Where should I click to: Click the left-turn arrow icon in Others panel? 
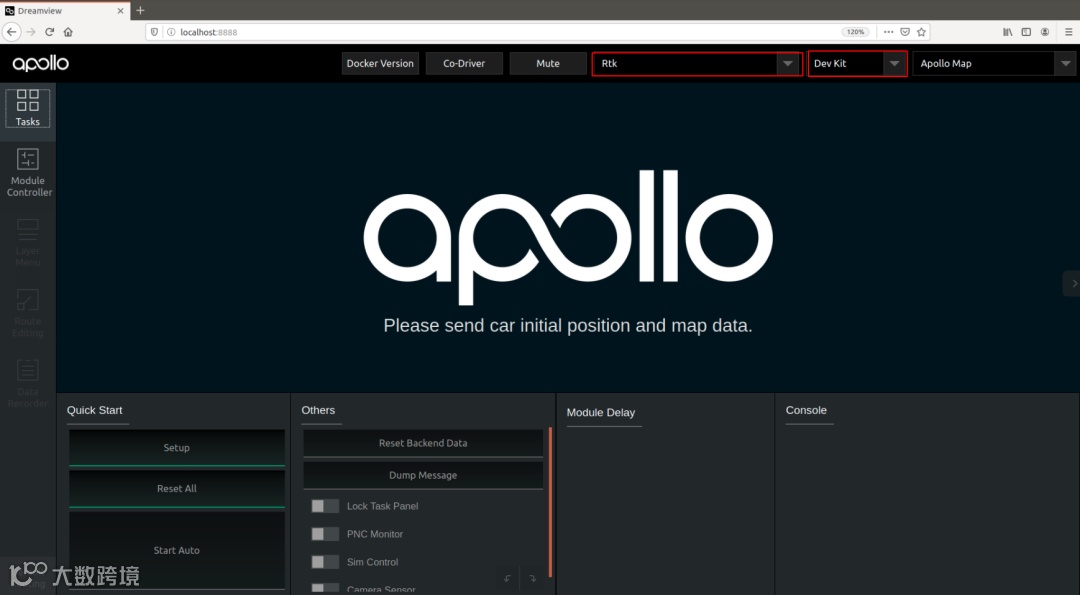point(508,578)
